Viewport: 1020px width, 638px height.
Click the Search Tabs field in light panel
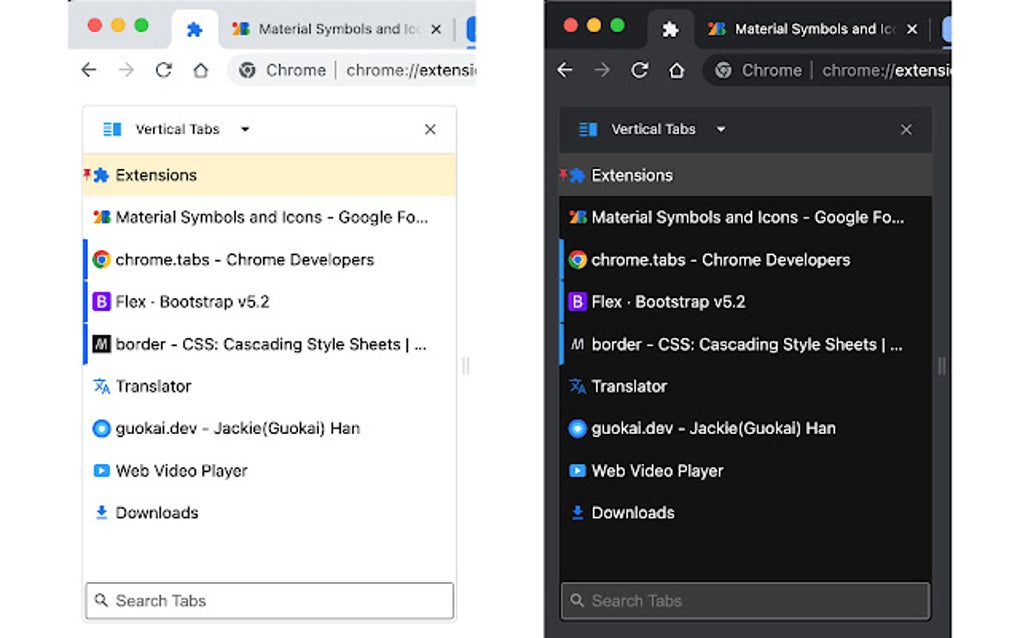point(270,601)
